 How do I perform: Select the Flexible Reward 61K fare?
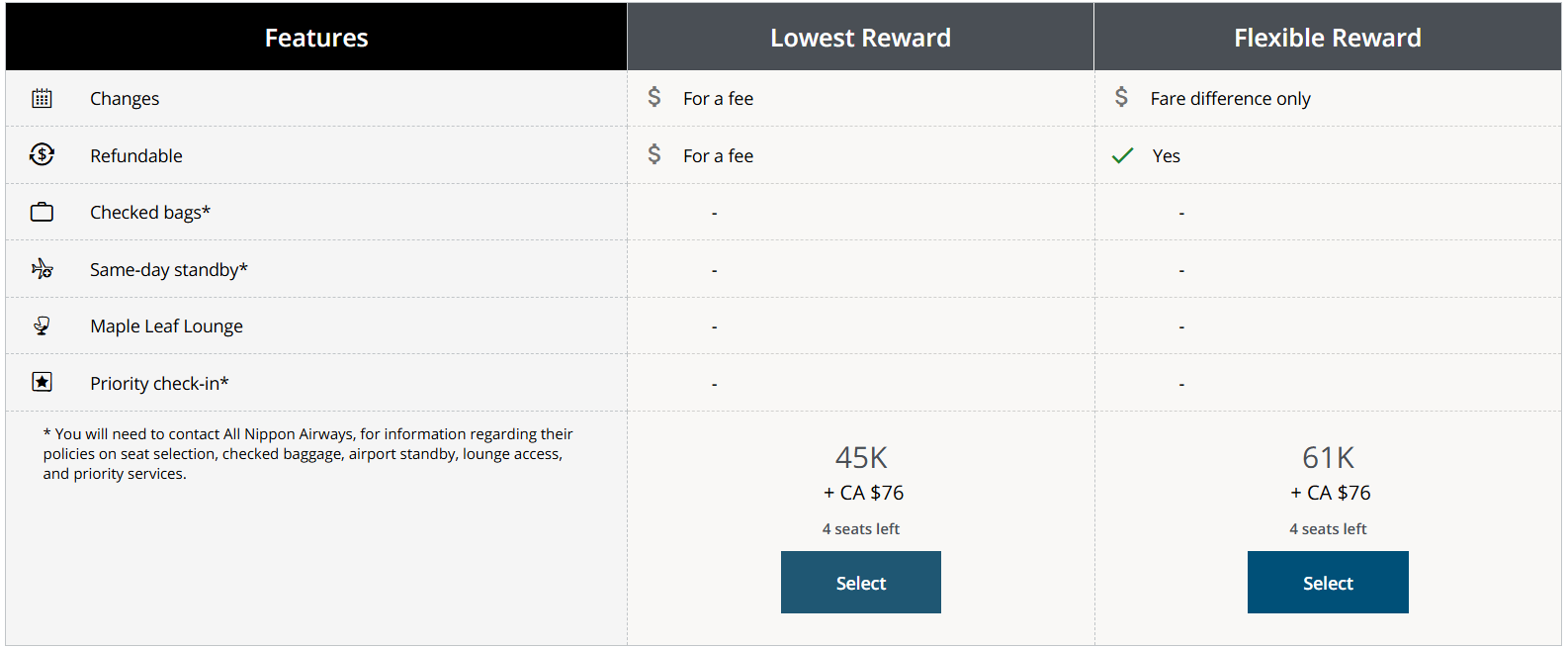[x=1327, y=583]
